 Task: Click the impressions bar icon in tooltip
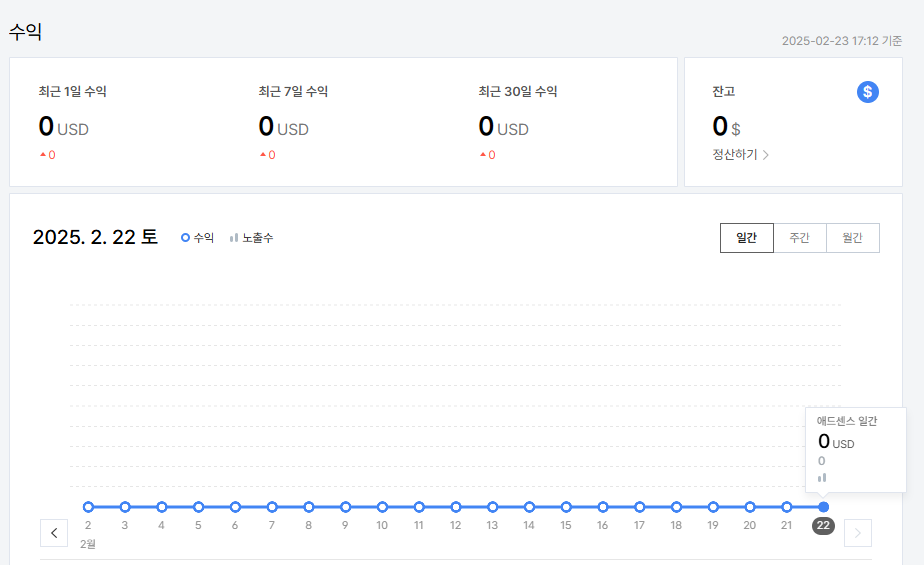pos(822,478)
